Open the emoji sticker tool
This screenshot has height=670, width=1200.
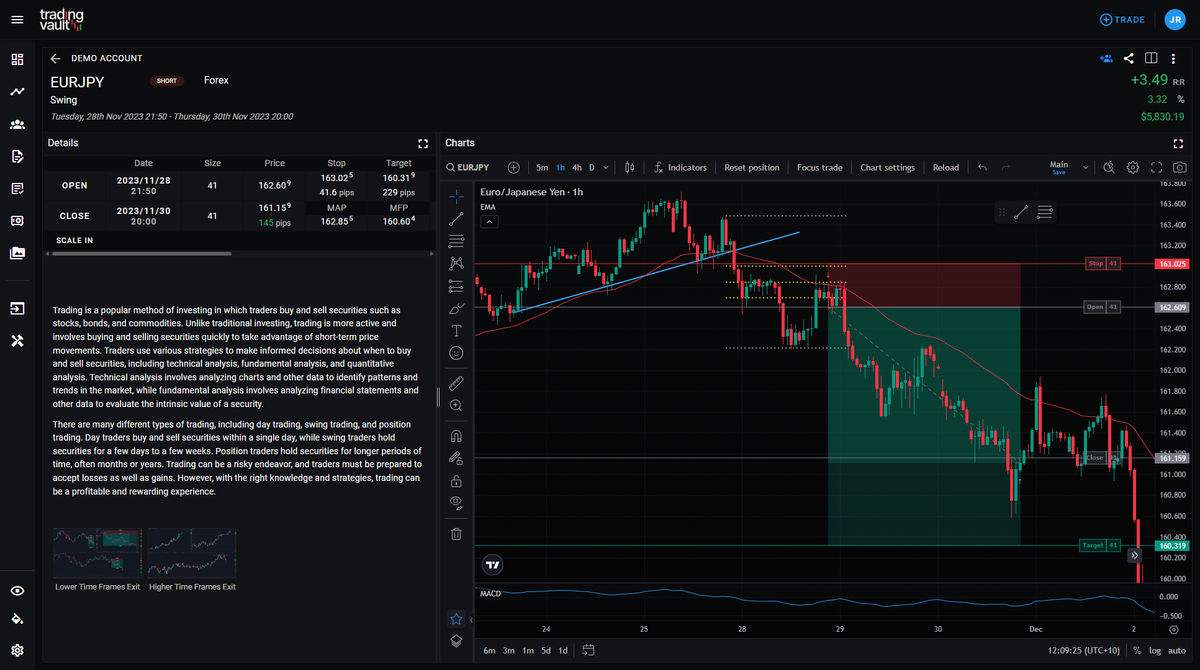pos(456,353)
